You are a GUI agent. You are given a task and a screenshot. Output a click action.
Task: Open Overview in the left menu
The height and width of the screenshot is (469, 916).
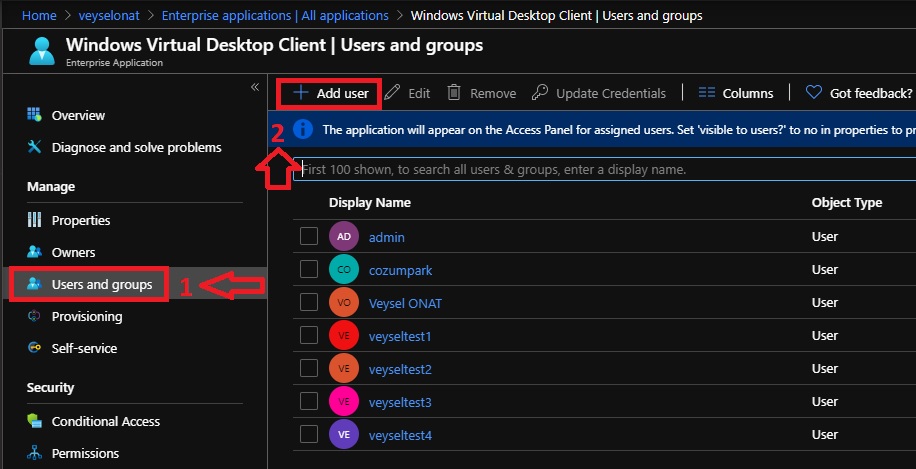tap(78, 116)
